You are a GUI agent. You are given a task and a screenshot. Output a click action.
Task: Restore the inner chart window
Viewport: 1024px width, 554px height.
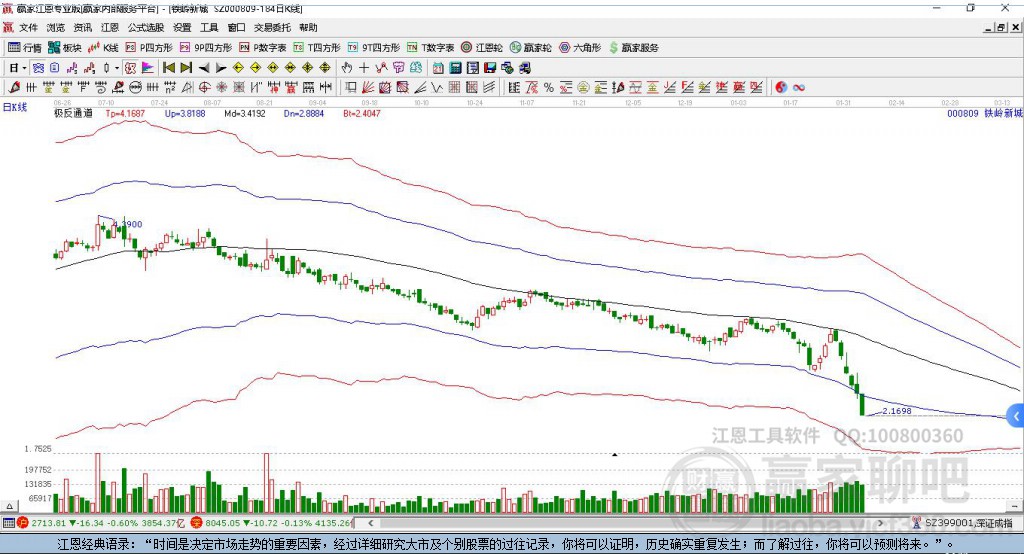[1001, 27]
